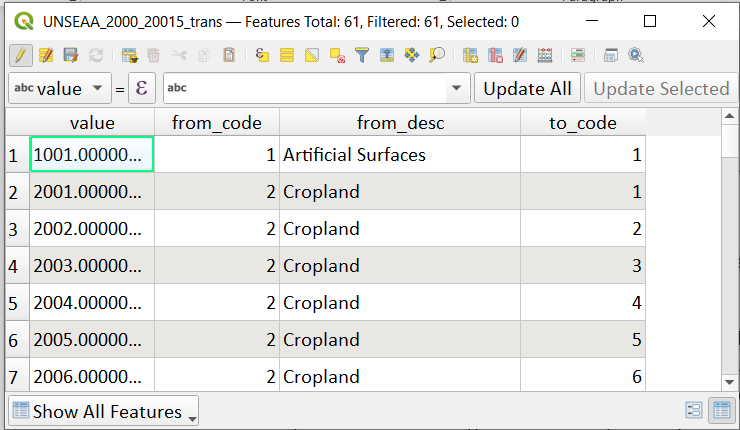Select row 2 using its row header
740x430 pixels.
(x=17, y=192)
